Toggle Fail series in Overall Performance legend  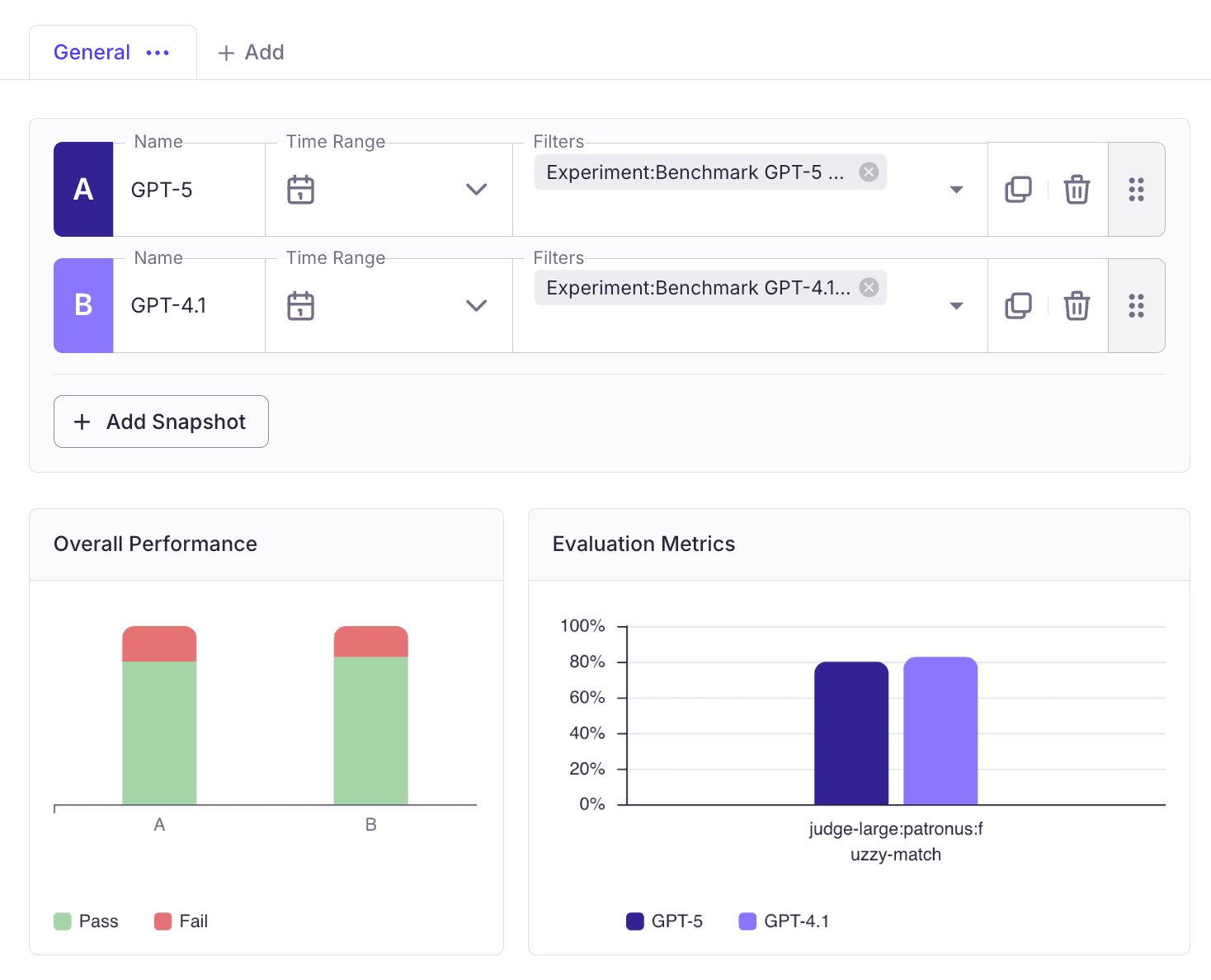[181, 921]
